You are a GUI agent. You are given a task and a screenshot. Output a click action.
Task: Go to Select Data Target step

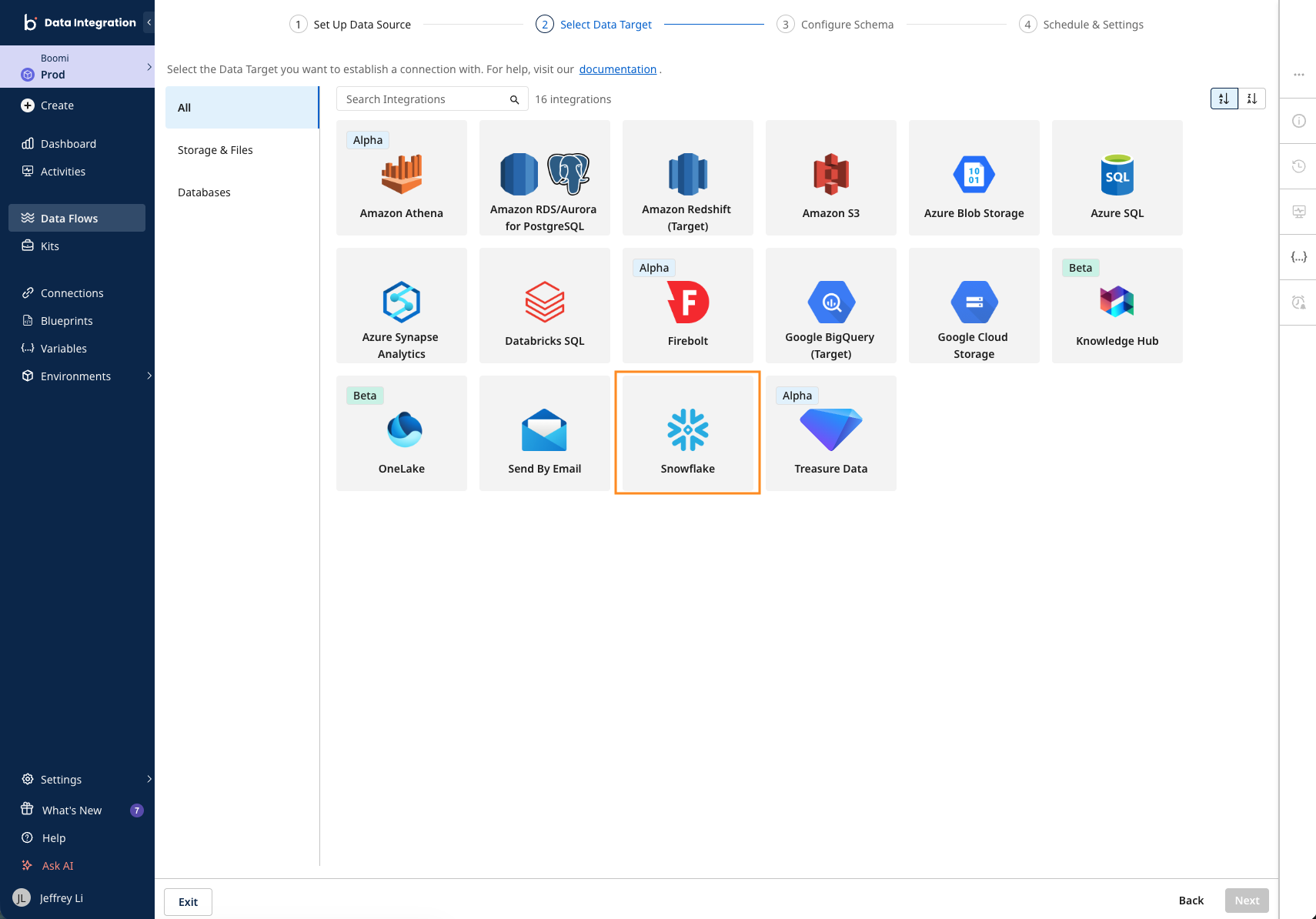point(594,25)
